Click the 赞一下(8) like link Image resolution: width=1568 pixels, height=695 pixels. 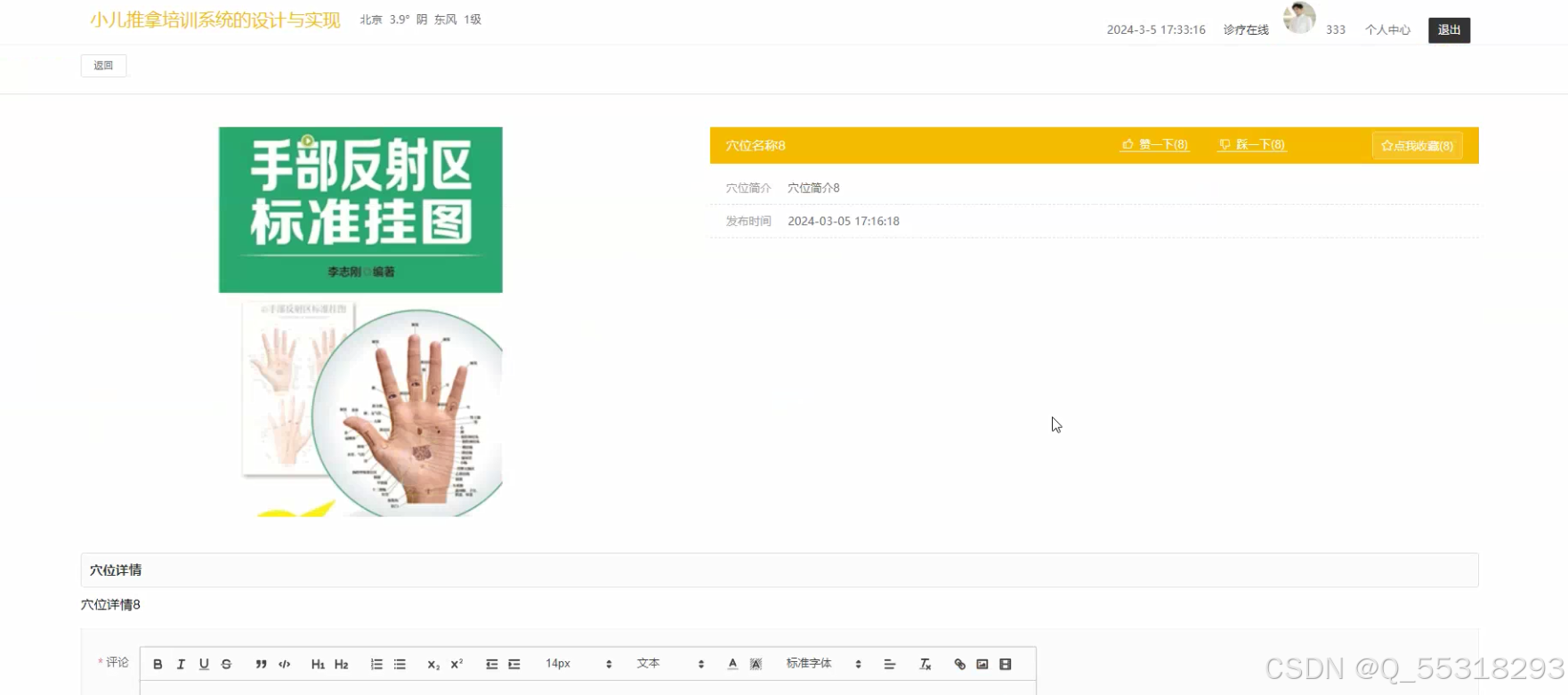click(1154, 144)
